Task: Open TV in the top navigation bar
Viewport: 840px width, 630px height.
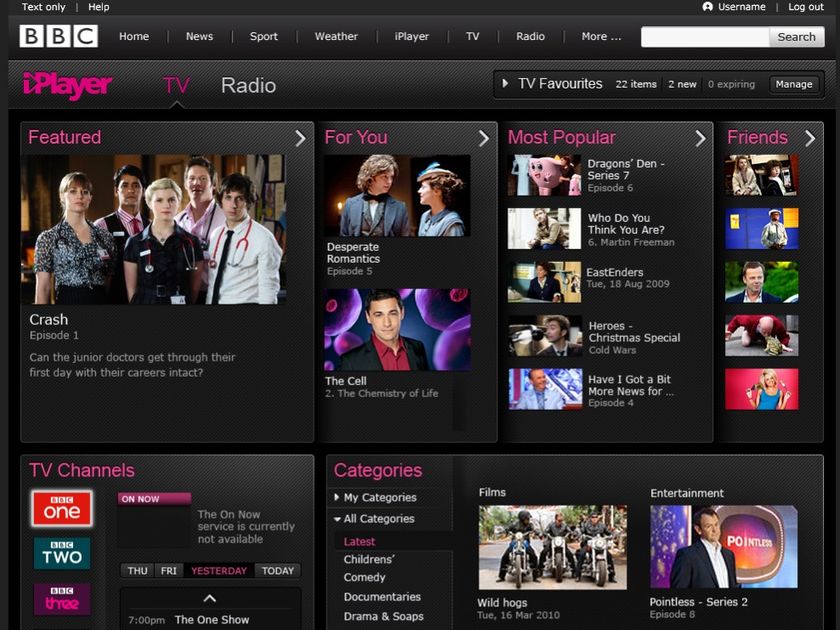Action: tap(472, 36)
